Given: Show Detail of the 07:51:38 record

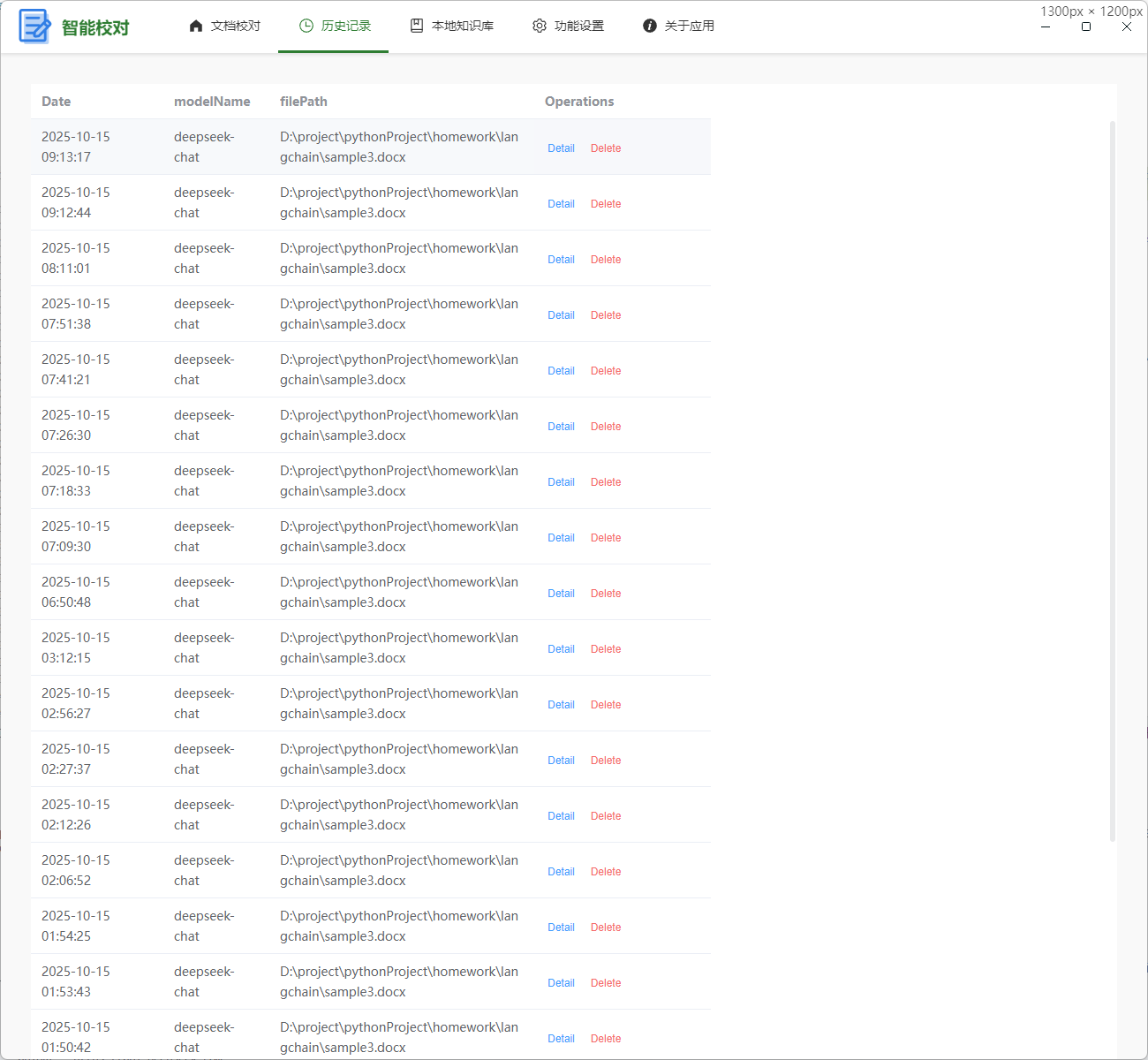Looking at the screenshot, I should [561, 315].
